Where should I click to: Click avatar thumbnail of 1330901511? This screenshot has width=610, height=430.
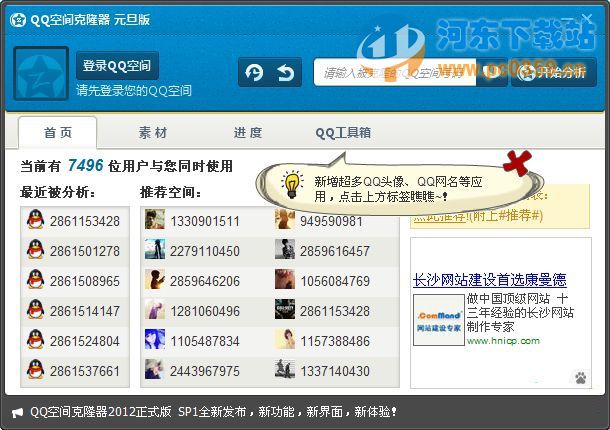point(155,219)
